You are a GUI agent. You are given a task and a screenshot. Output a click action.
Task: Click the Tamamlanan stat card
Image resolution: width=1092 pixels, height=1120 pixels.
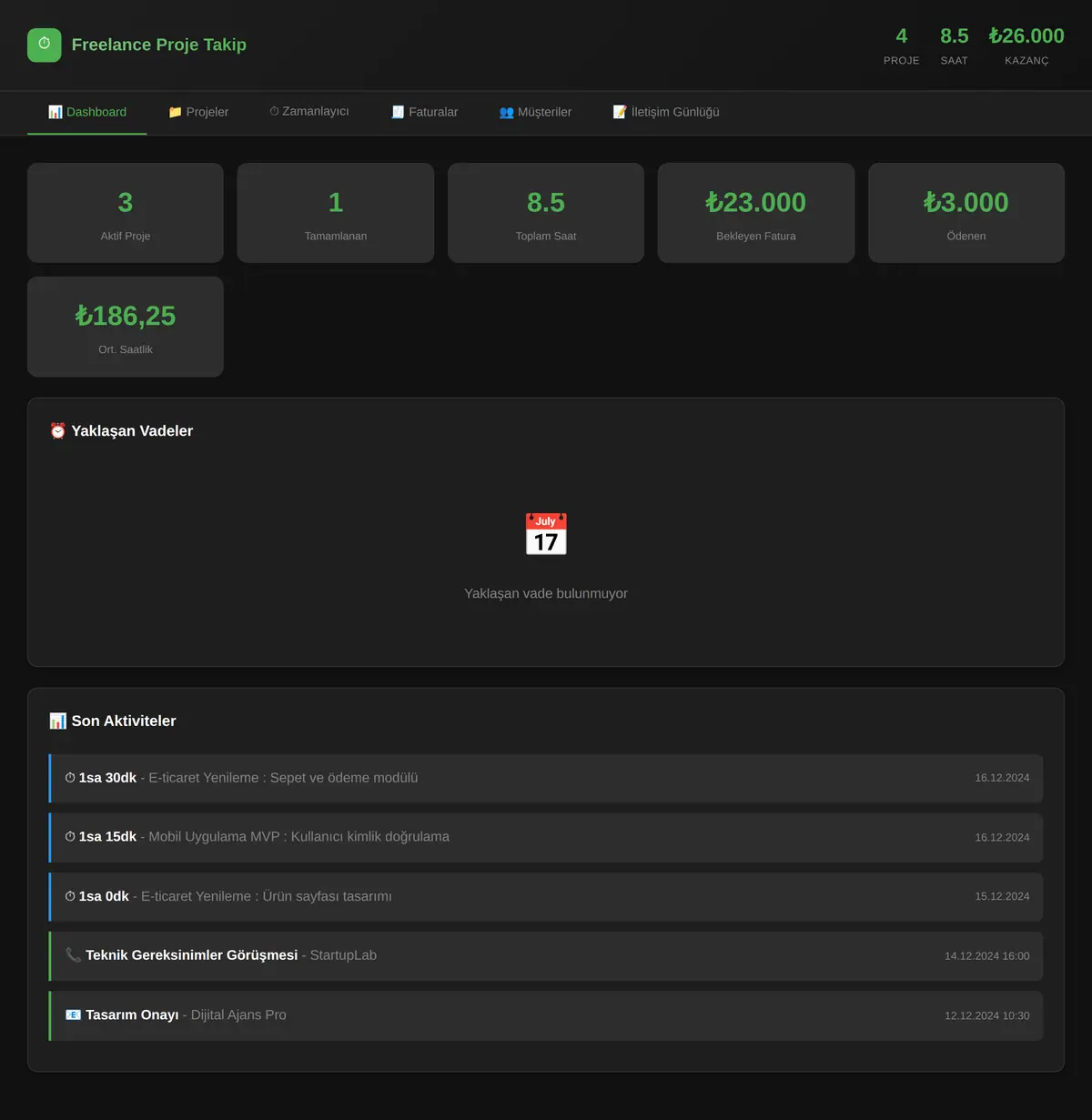pos(336,213)
